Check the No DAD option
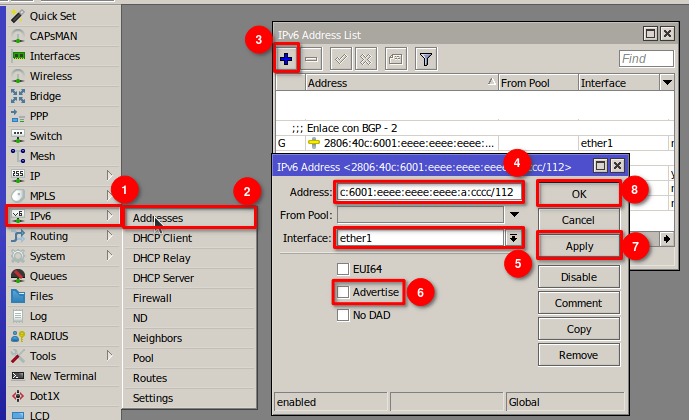The width and height of the screenshot is (689, 420). pos(343,315)
